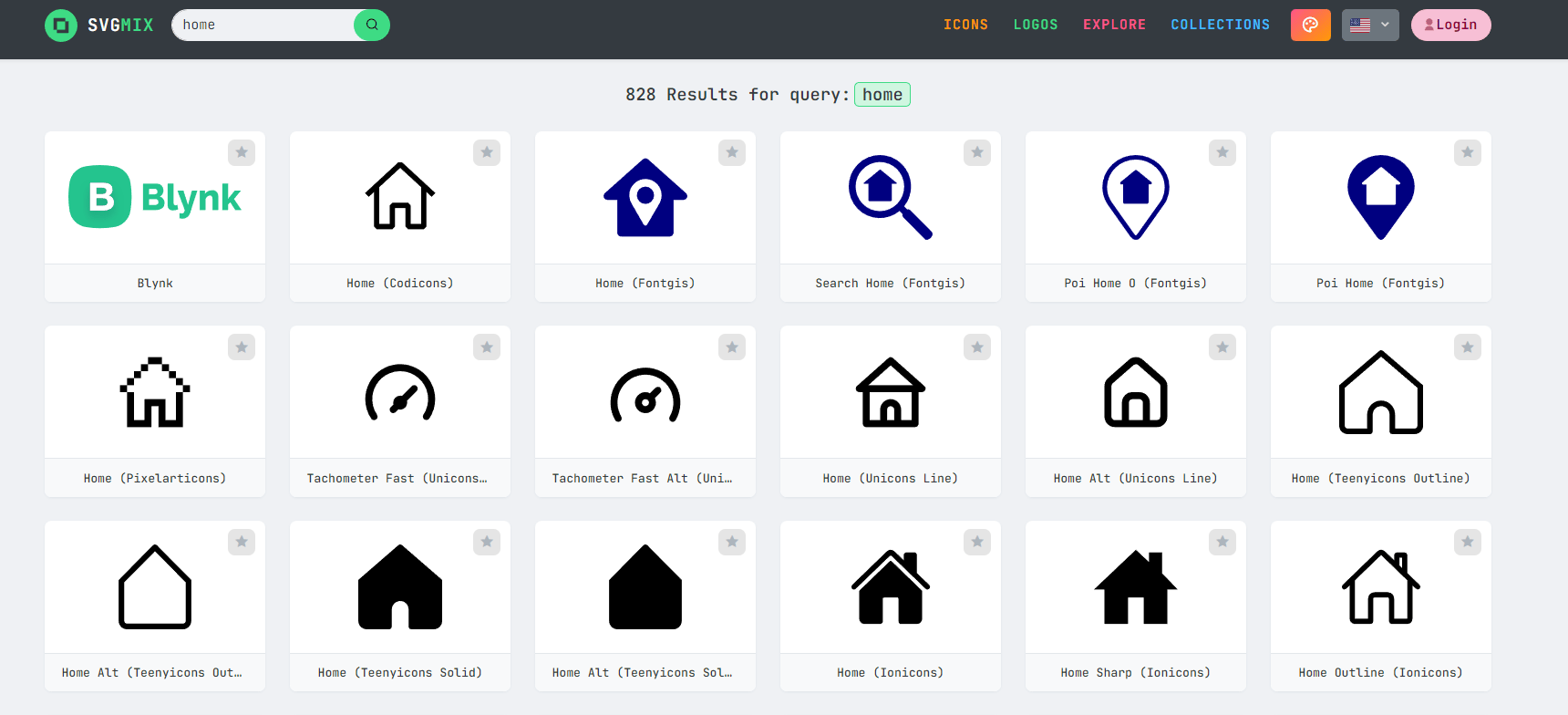Click the SVGMIX logo icon
Screen dimensions: 1568x715
[x=61, y=25]
